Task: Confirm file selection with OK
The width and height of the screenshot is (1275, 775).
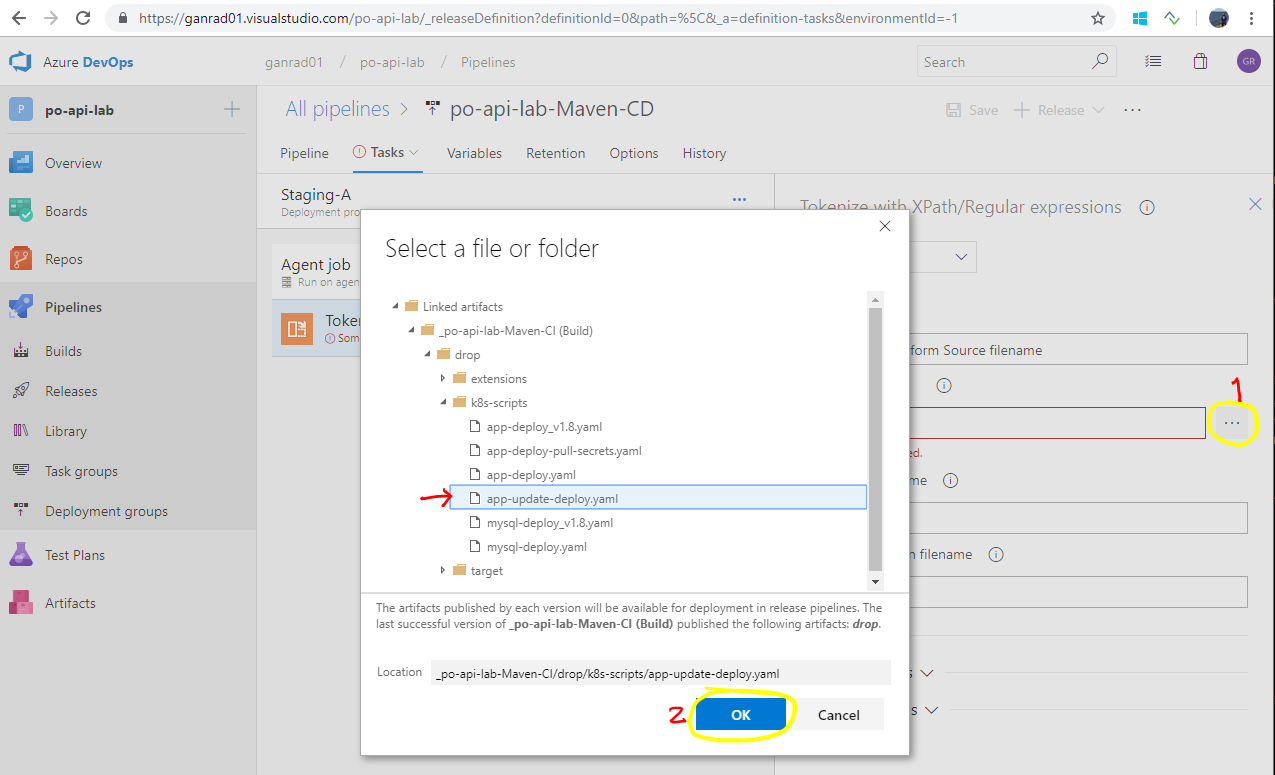Action: tap(741, 715)
